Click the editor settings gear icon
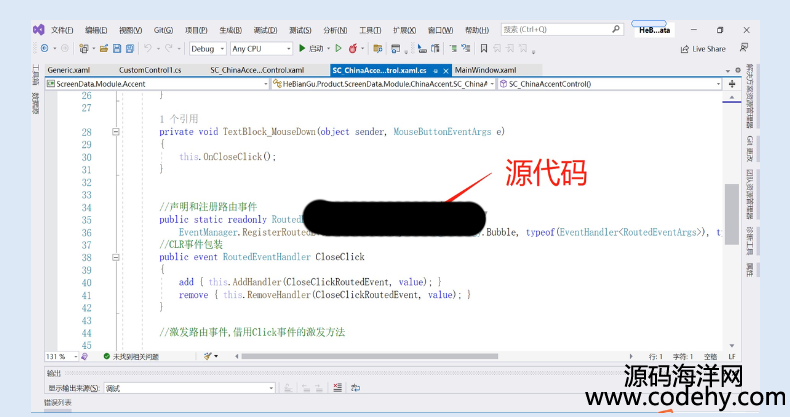 point(738,71)
